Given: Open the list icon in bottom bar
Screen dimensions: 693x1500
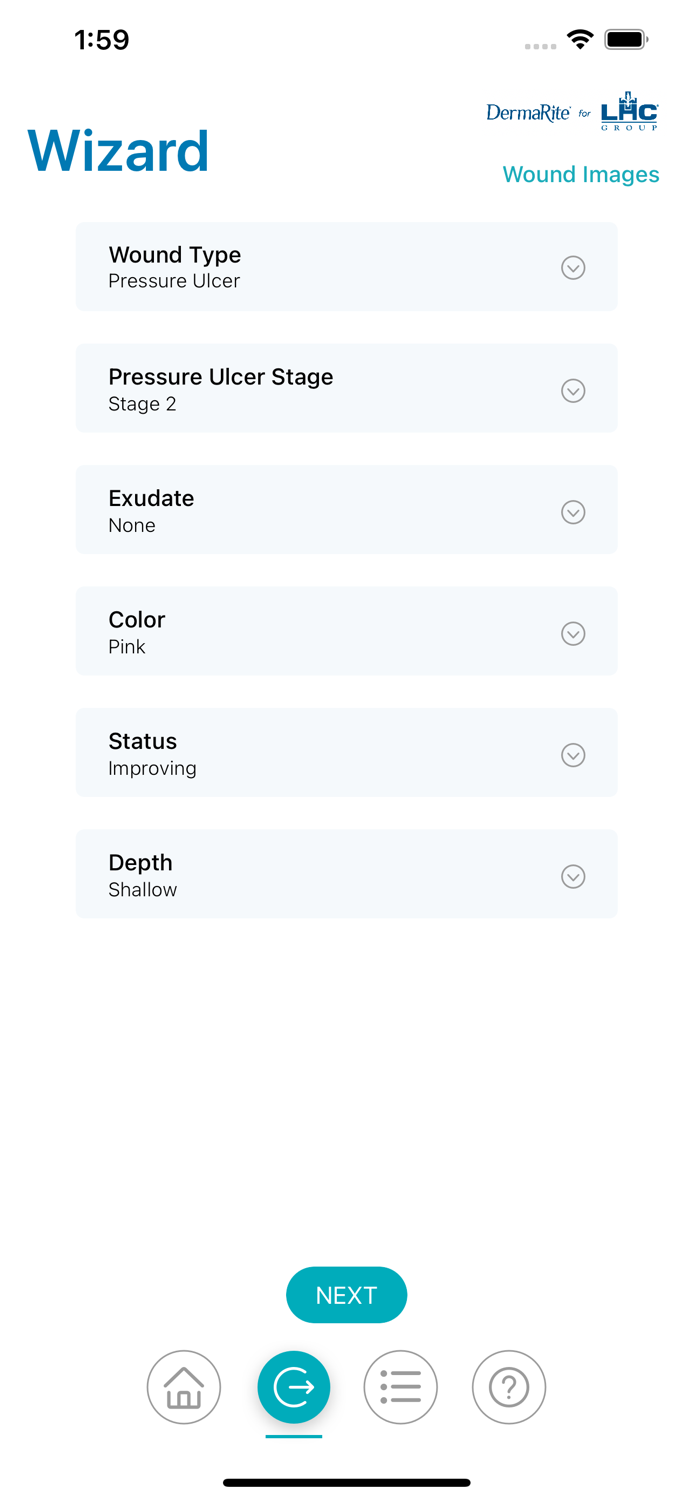Looking at the screenshot, I should [400, 1387].
